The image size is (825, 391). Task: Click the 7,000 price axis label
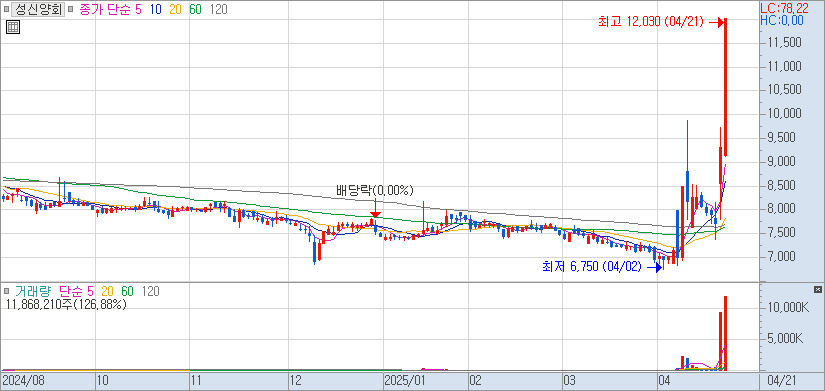(x=781, y=256)
